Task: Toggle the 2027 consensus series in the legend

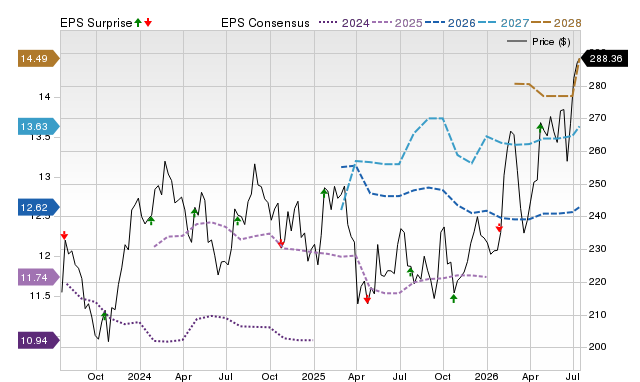Action: tap(504, 23)
